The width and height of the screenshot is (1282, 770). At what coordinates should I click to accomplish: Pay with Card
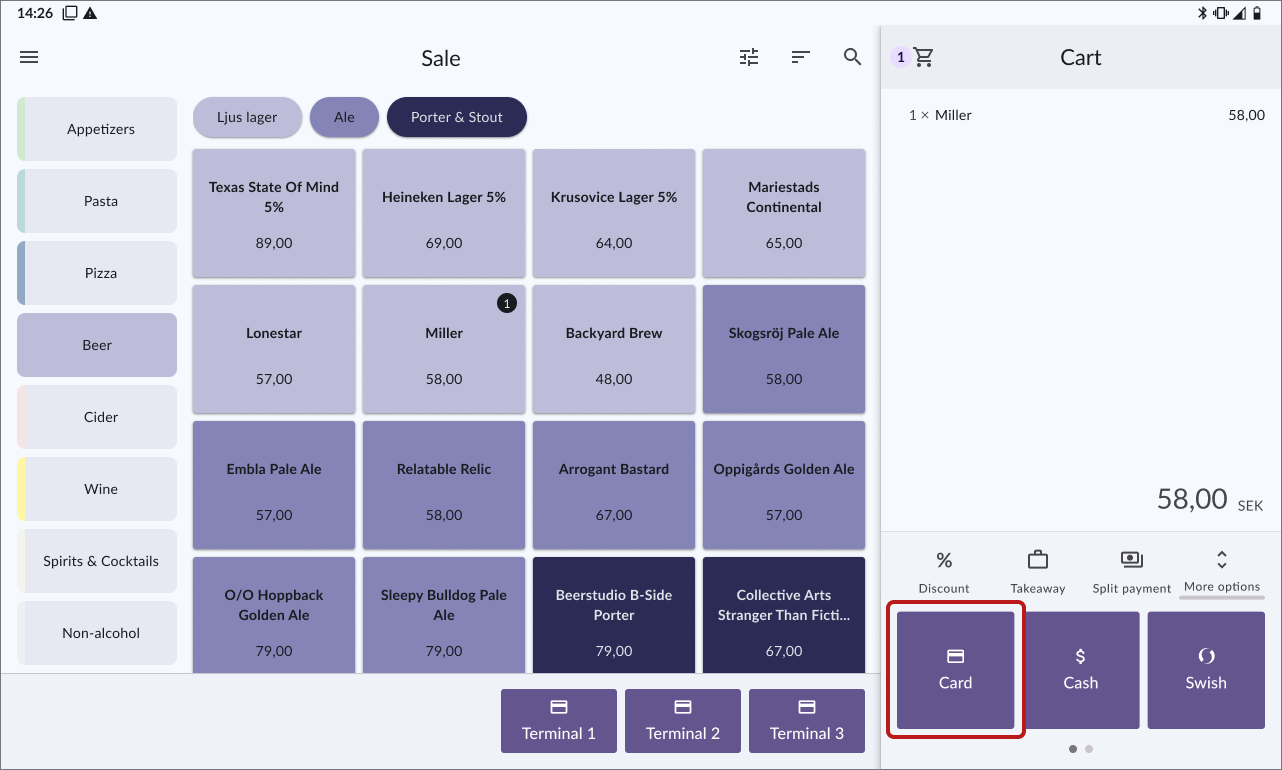click(955, 670)
